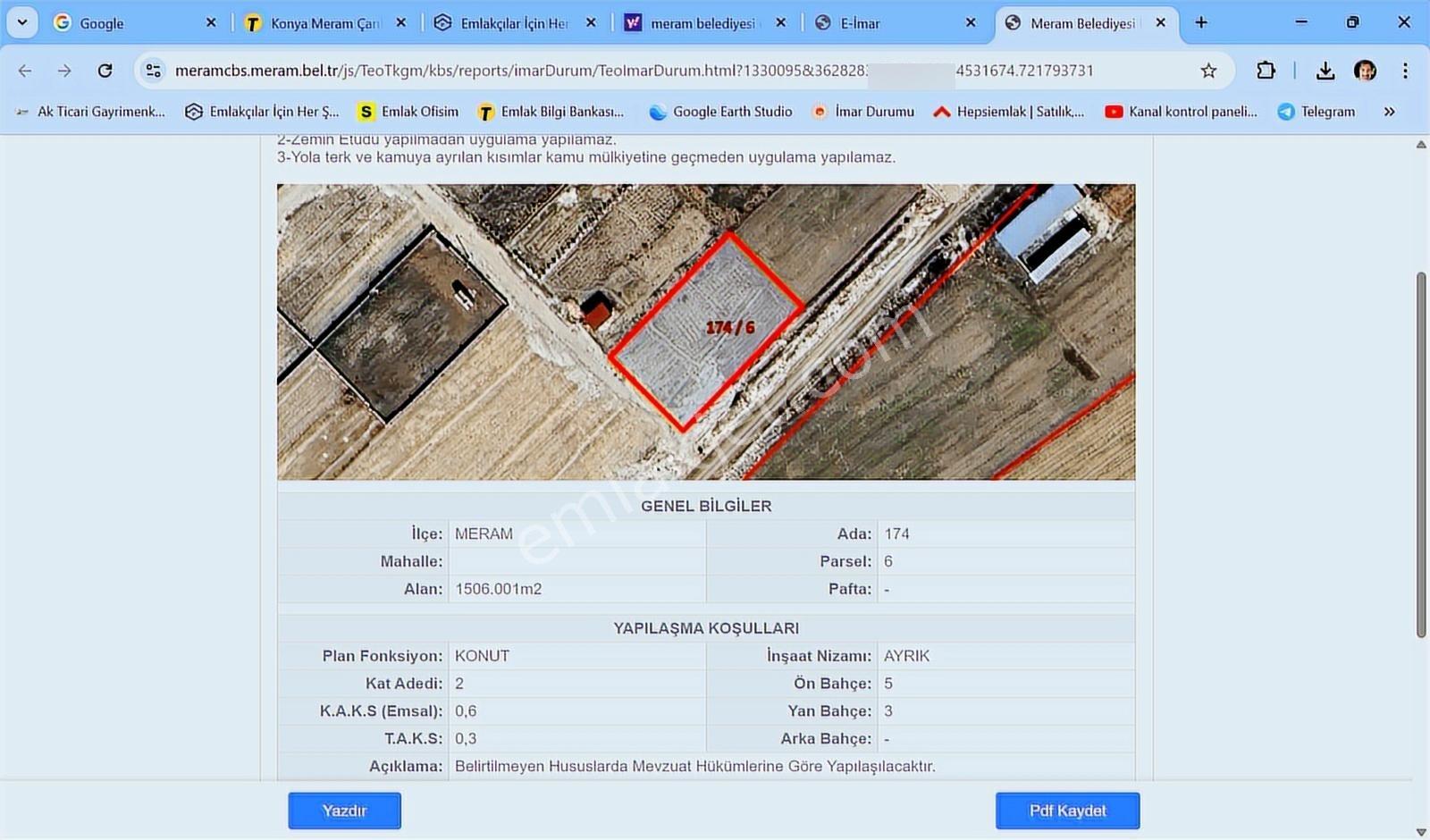Switch to the meram belediyesi Yahoo tab
The height and width of the screenshot is (840, 1430).
click(704, 23)
